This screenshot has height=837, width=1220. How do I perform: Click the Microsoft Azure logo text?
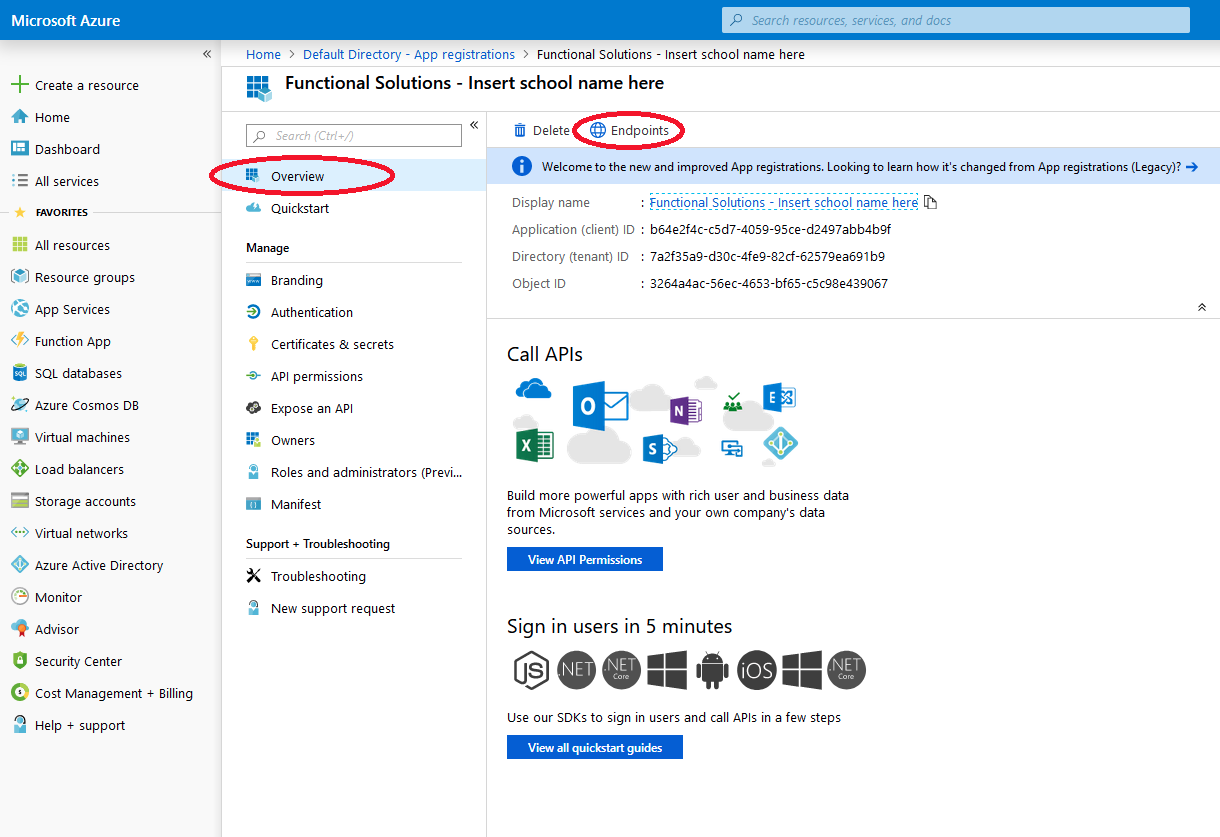pyautogui.click(x=66, y=20)
